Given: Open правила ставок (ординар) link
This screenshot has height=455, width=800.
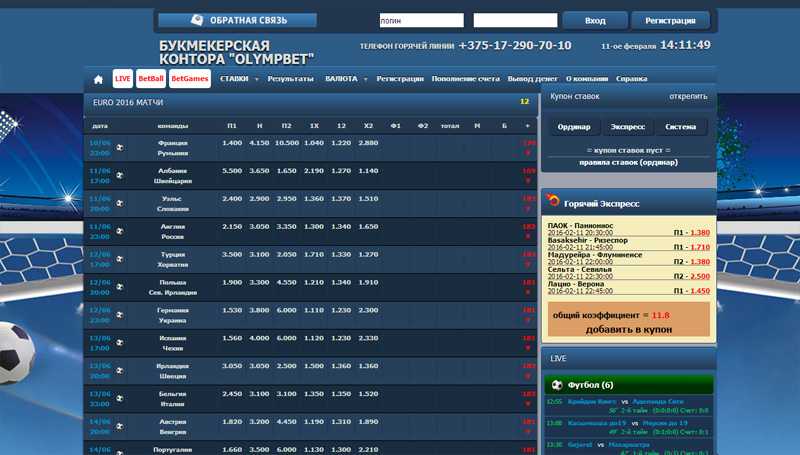Looking at the screenshot, I should click(629, 162).
